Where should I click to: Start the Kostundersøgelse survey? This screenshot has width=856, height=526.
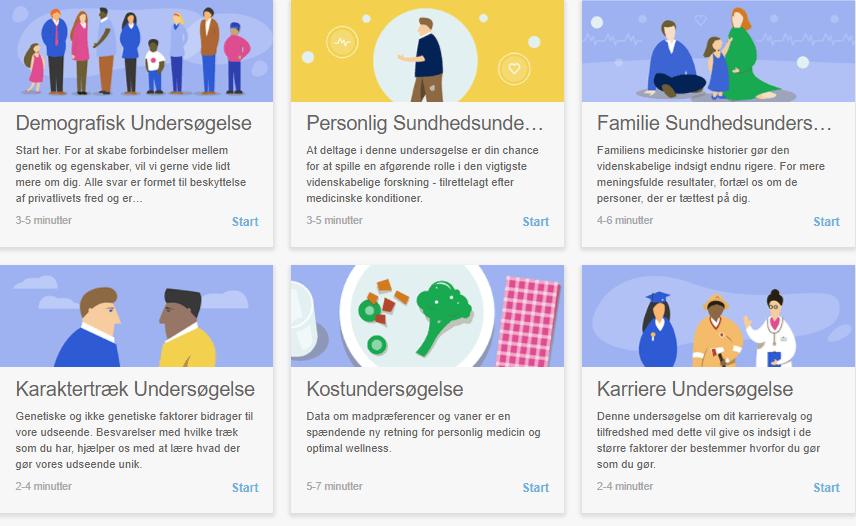[536, 487]
